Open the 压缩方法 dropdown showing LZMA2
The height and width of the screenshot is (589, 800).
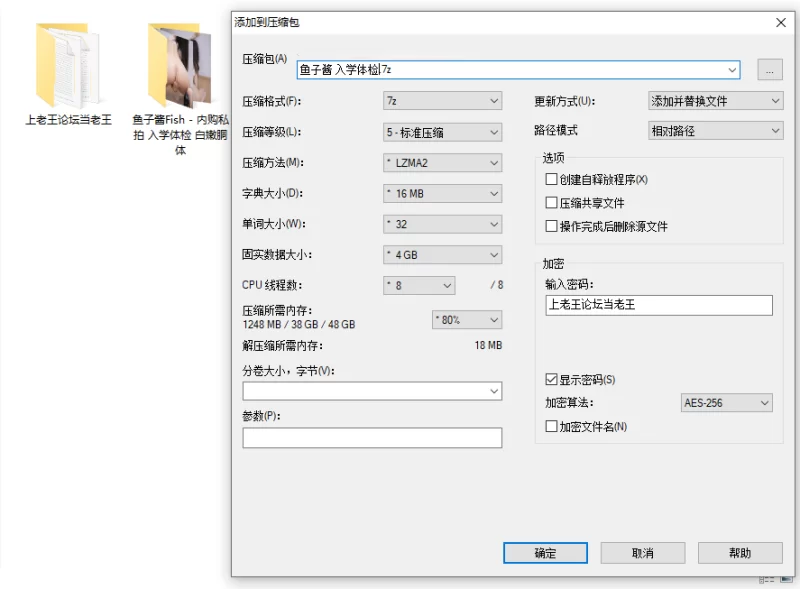click(x=442, y=163)
